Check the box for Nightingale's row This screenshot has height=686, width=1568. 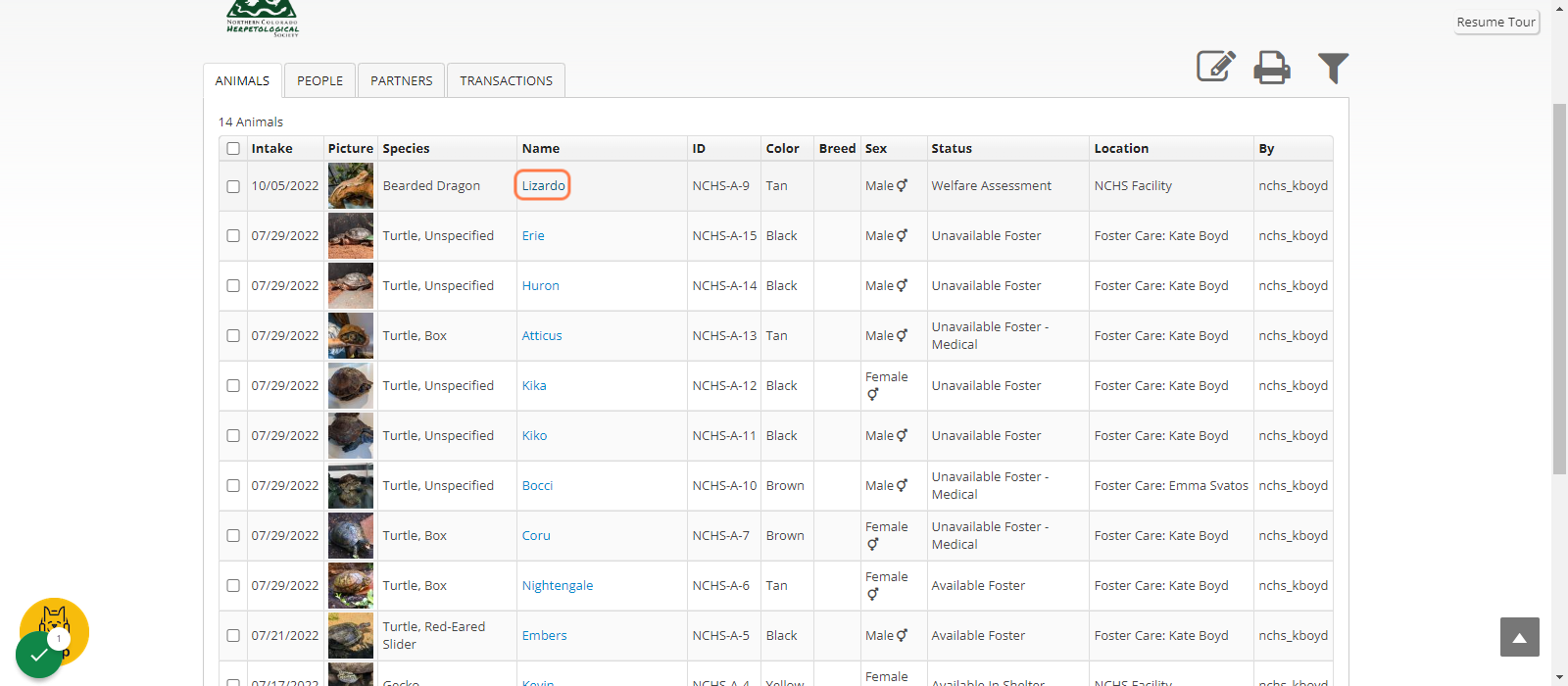pyautogui.click(x=233, y=586)
